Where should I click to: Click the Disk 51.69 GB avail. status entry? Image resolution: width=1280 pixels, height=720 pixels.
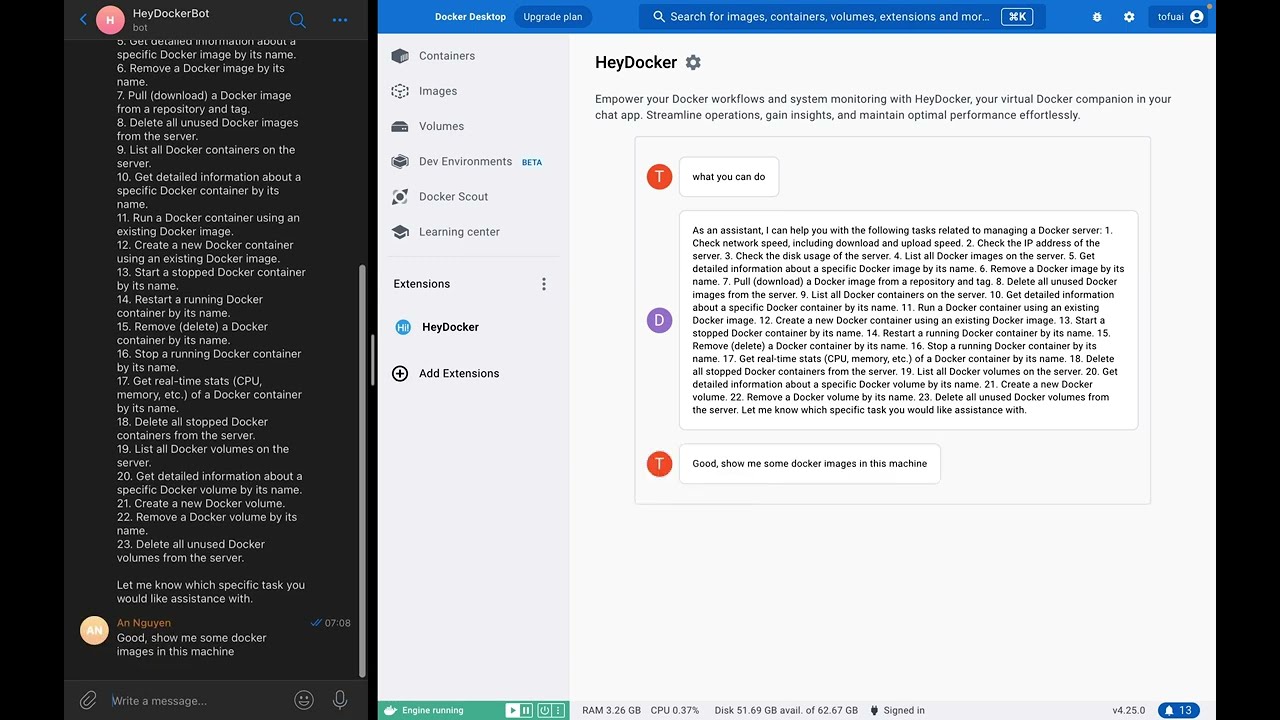pos(786,710)
